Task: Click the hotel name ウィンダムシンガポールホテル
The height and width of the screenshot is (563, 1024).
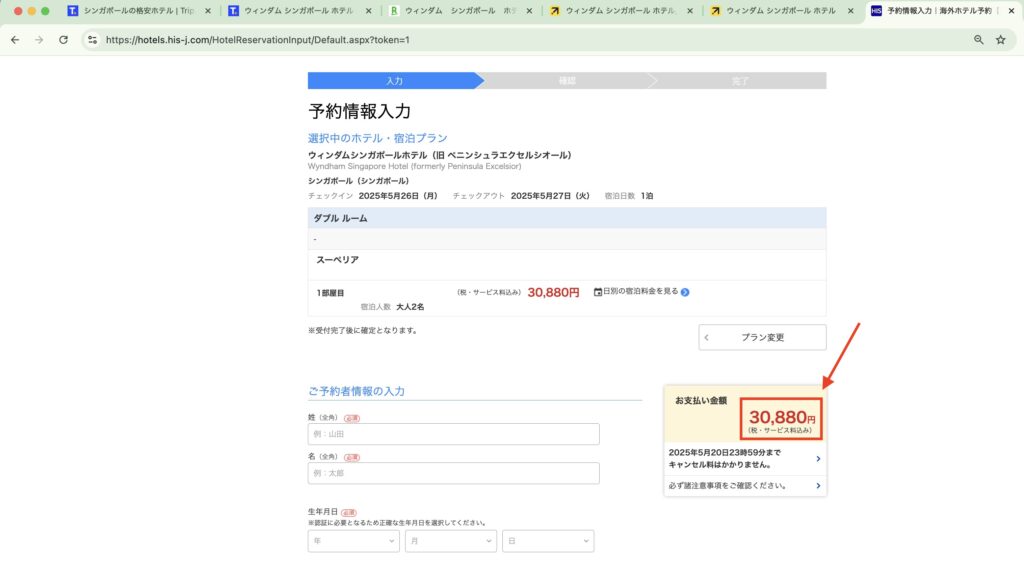Action: point(440,155)
